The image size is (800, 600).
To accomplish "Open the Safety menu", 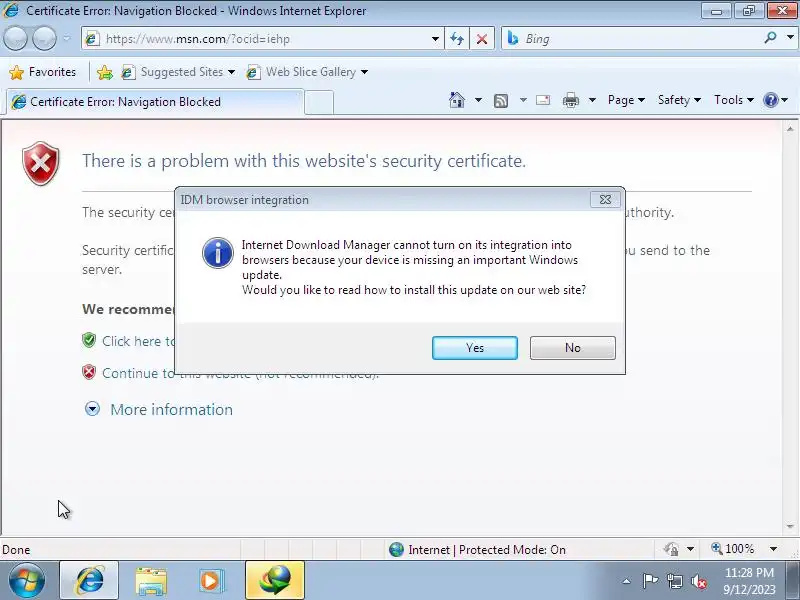I will coord(679,100).
